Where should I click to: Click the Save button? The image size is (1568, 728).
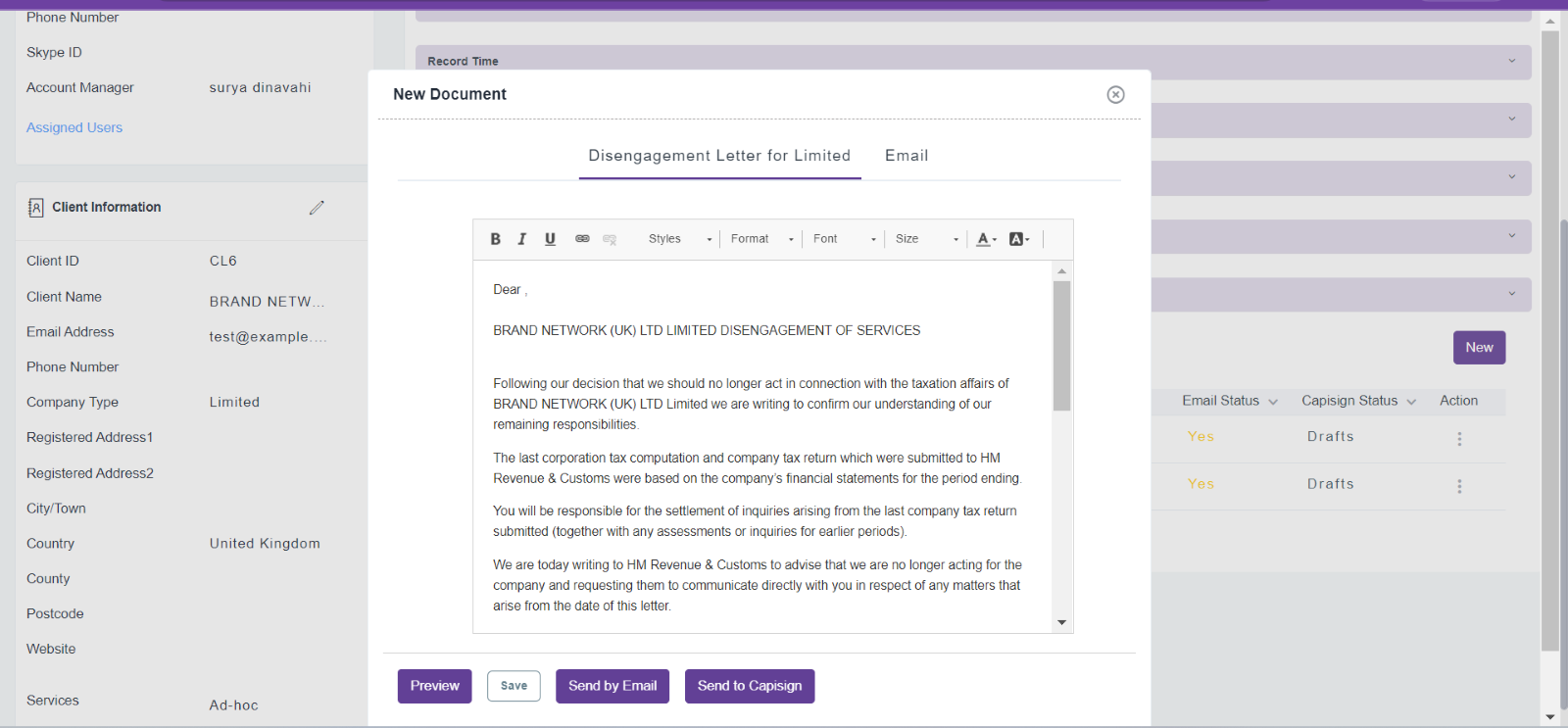(x=514, y=686)
